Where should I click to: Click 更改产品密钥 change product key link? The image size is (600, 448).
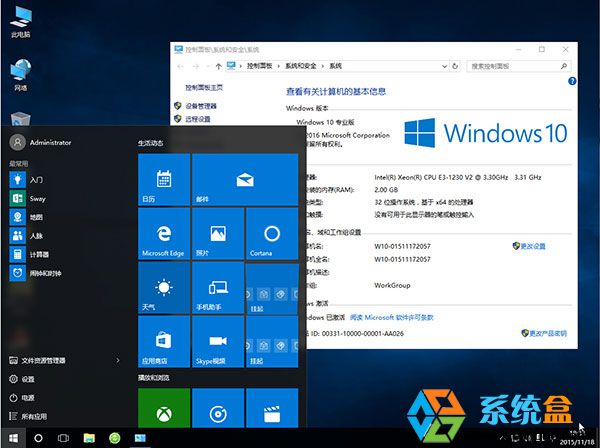tap(548, 333)
